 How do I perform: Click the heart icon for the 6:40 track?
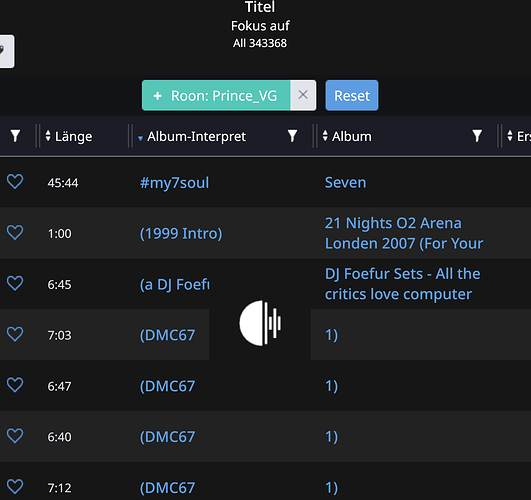coord(15,436)
